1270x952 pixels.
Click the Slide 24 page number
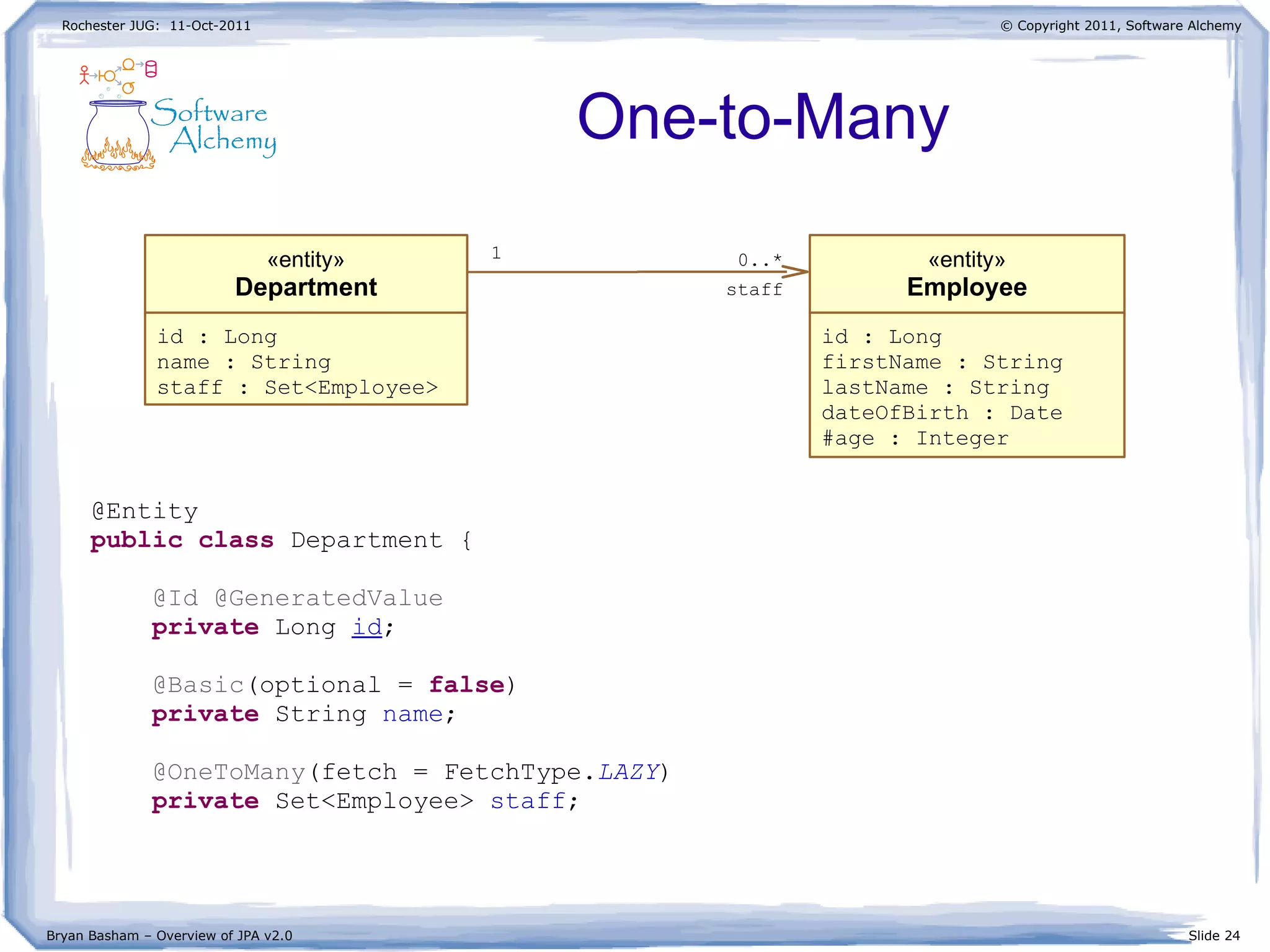1214,935
